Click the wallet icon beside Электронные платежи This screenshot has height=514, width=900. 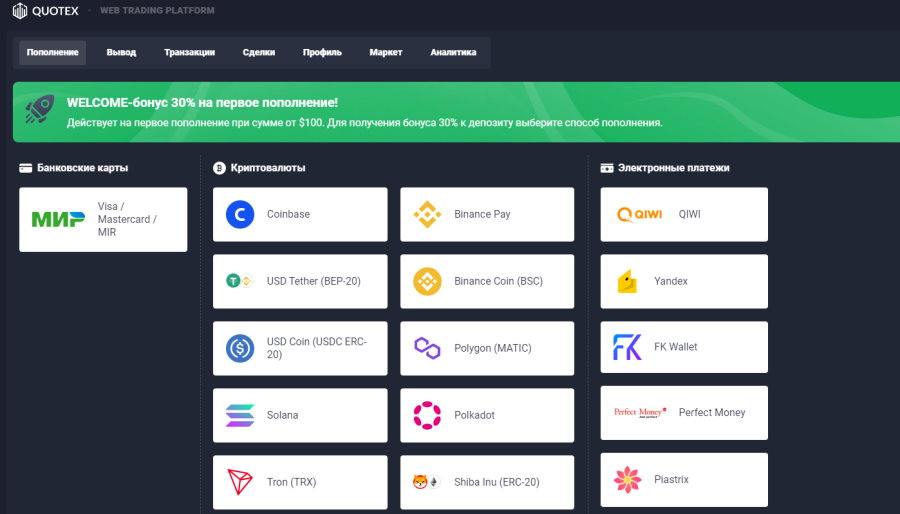tap(607, 168)
